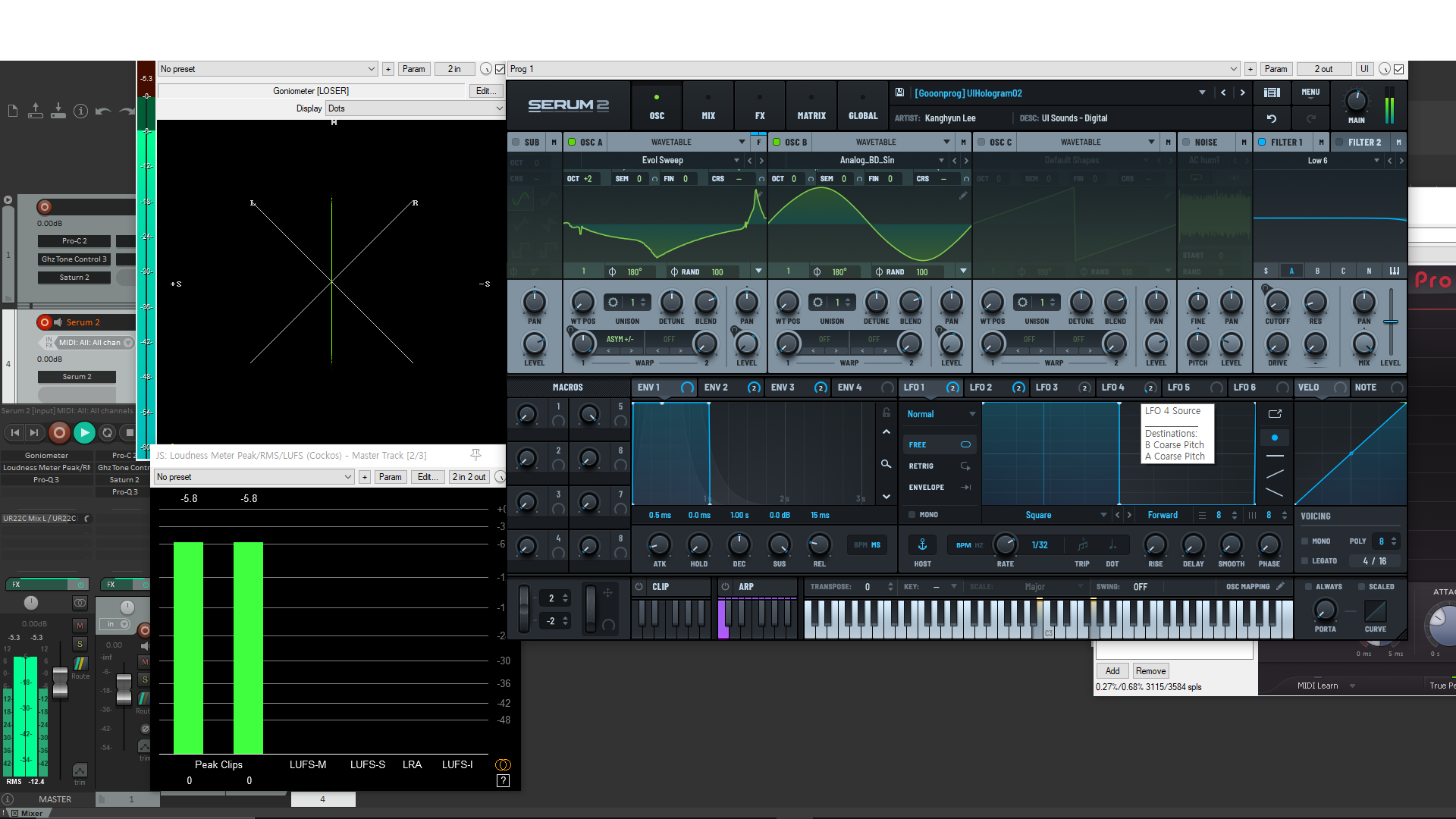Toggle the transport repeat loop button

(108, 432)
